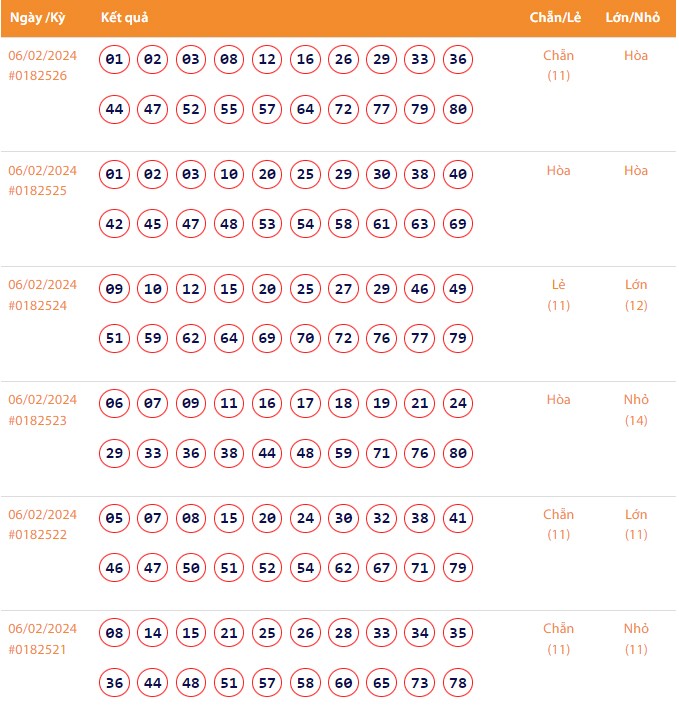Viewport: 679px width, 712px height.
Task: Click ball 36 in draw #0182526
Action: click(x=458, y=60)
